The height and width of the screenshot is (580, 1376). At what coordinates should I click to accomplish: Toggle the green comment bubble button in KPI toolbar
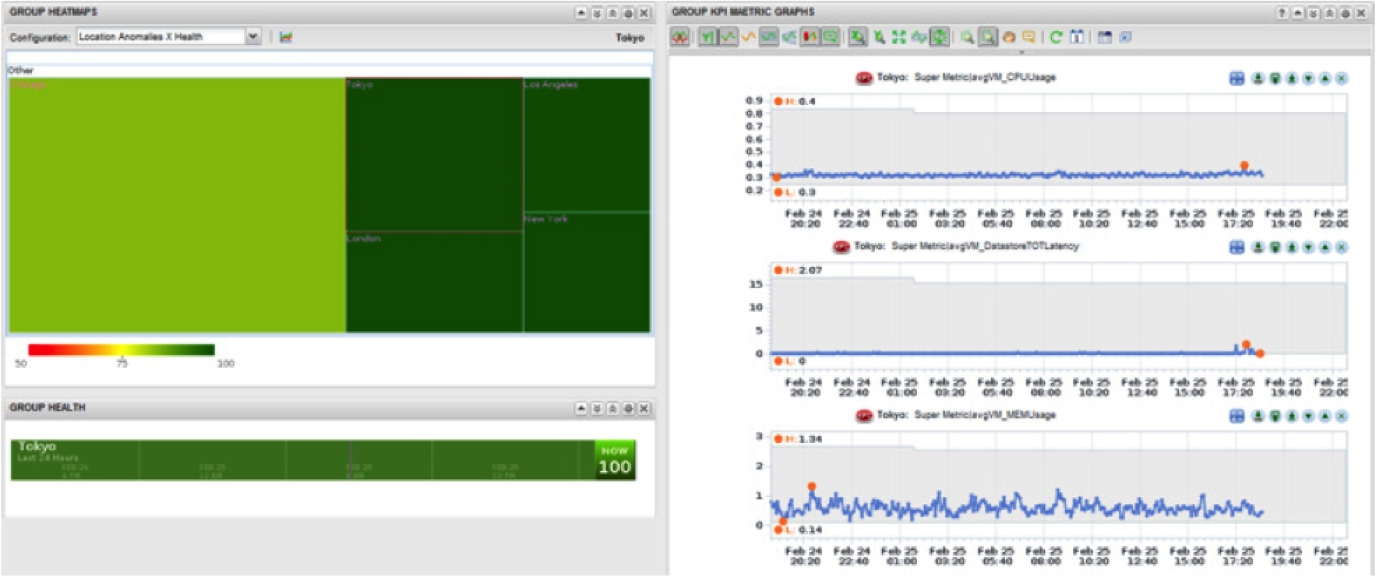click(x=830, y=37)
